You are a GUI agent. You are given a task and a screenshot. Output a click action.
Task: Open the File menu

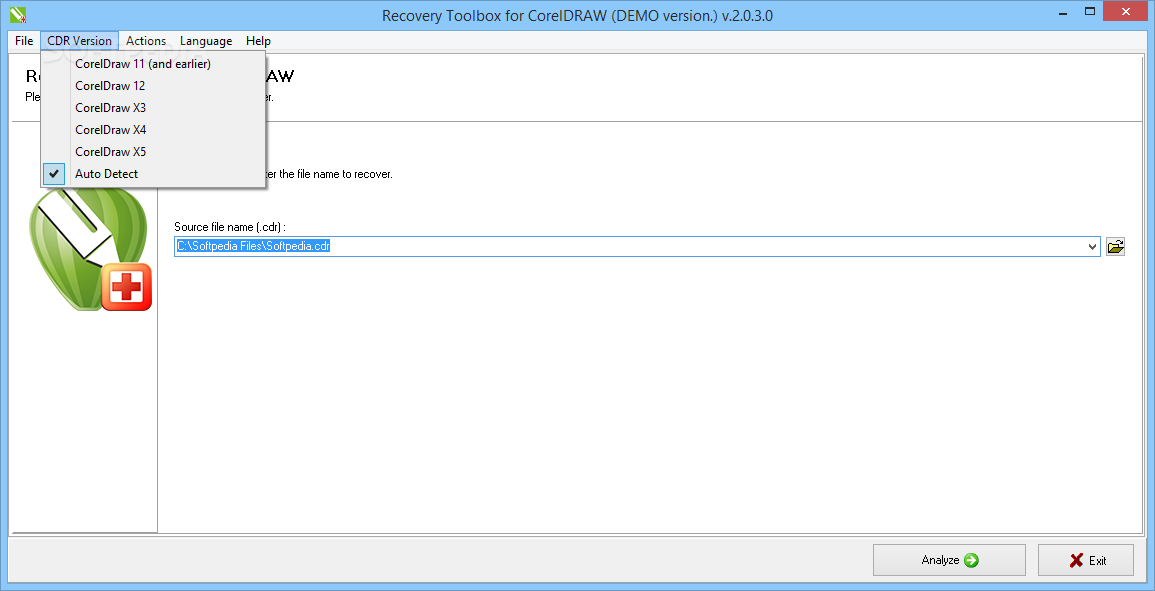point(24,41)
